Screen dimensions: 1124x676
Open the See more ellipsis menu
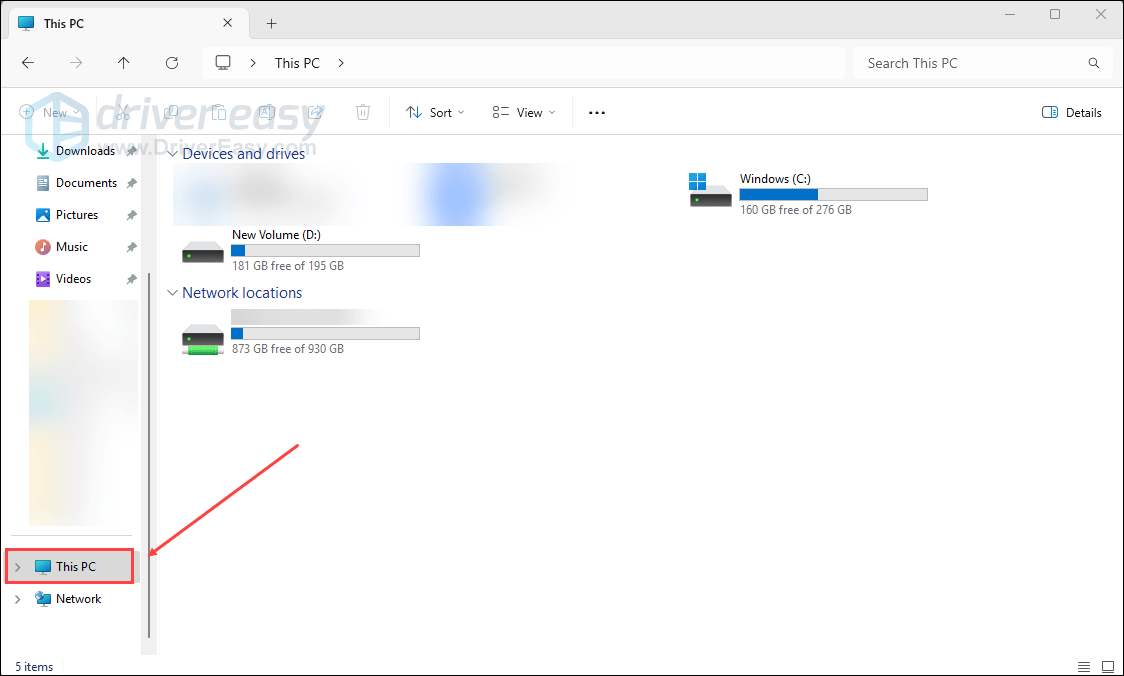tap(597, 113)
